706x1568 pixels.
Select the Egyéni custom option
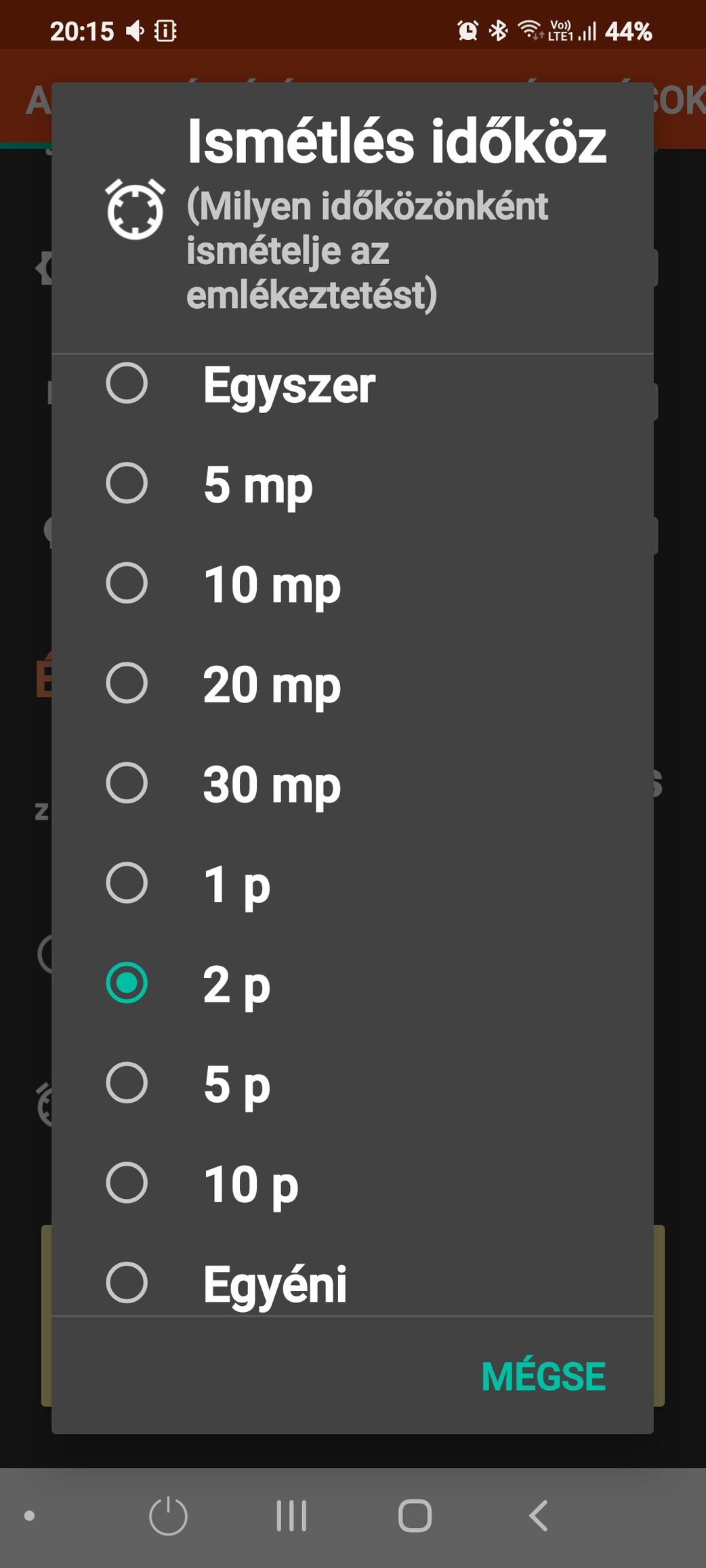tap(352, 1282)
